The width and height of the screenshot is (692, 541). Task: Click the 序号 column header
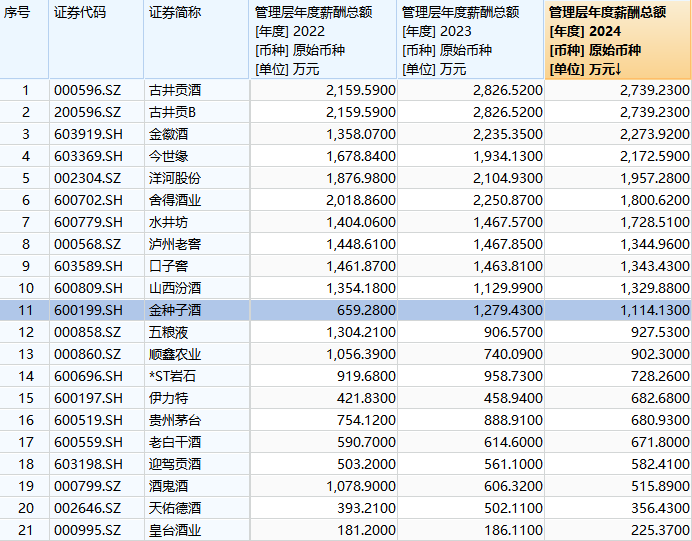[24, 13]
